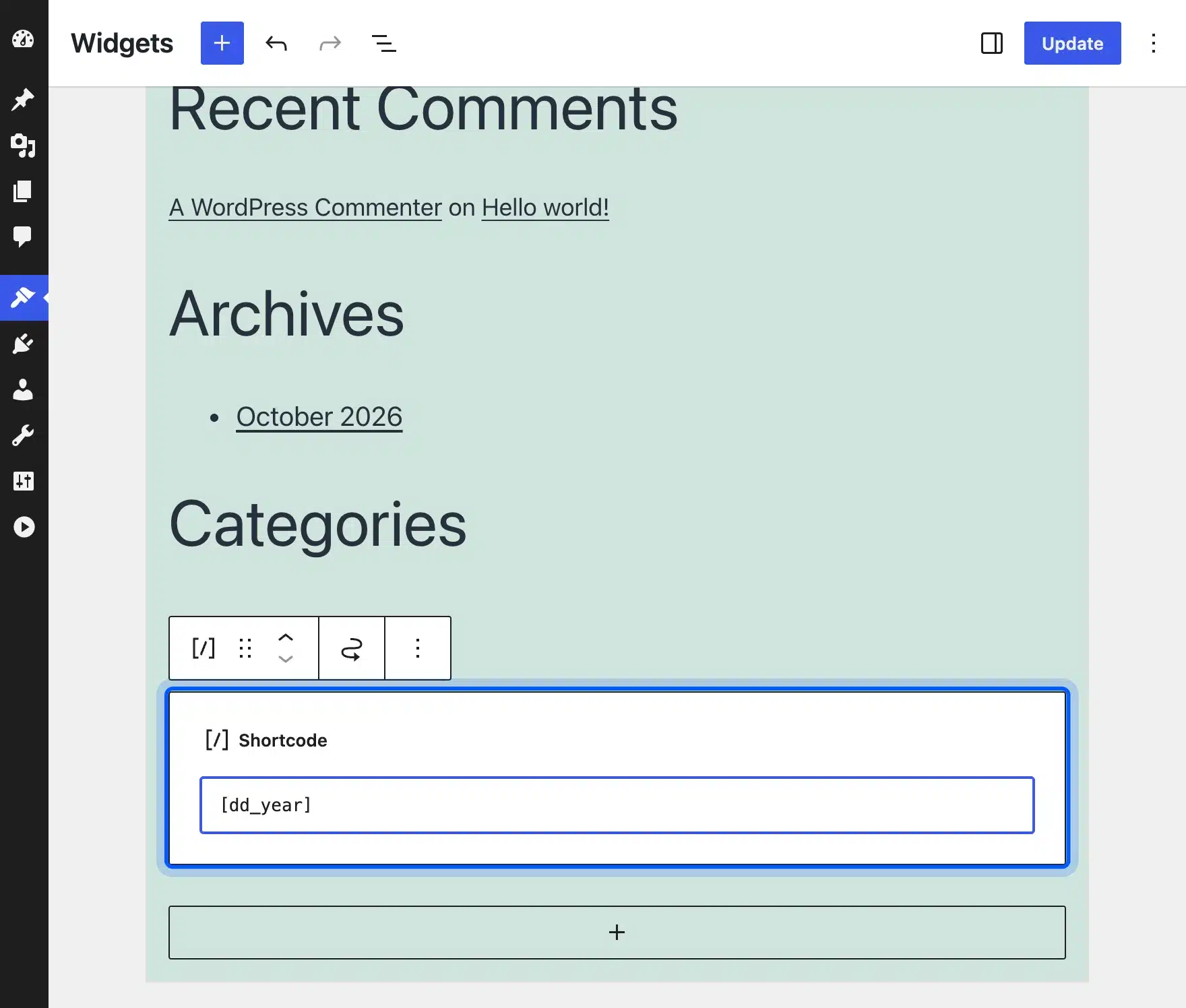Open the Tools wrench sidebar icon
1186x1008 pixels.
pyautogui.click(x=24, y=435)
